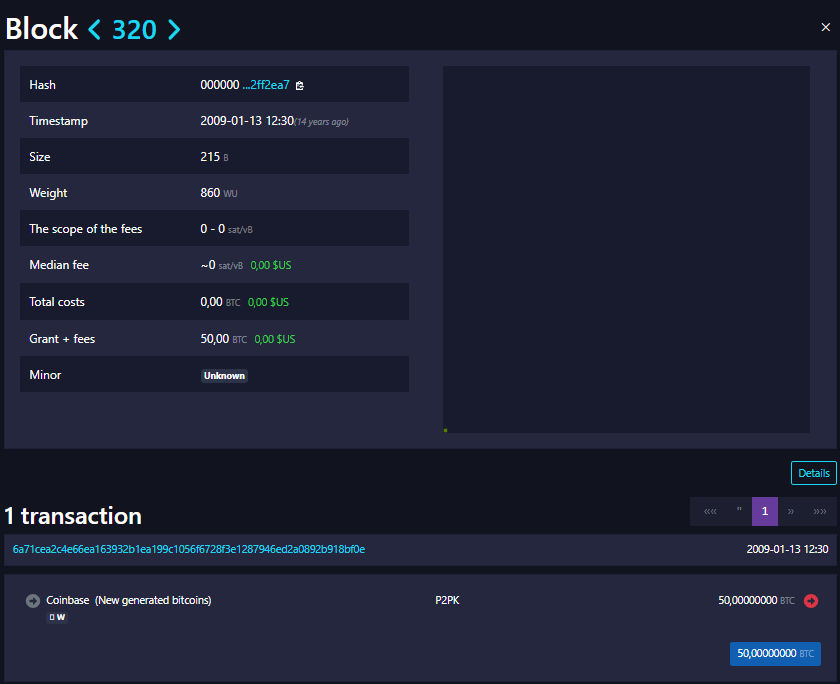This screenshot has width=840, height=684.
Task: Open the block hash ...2ff2ea7 link
Action: pyautogui.click(x=266, y=85)
